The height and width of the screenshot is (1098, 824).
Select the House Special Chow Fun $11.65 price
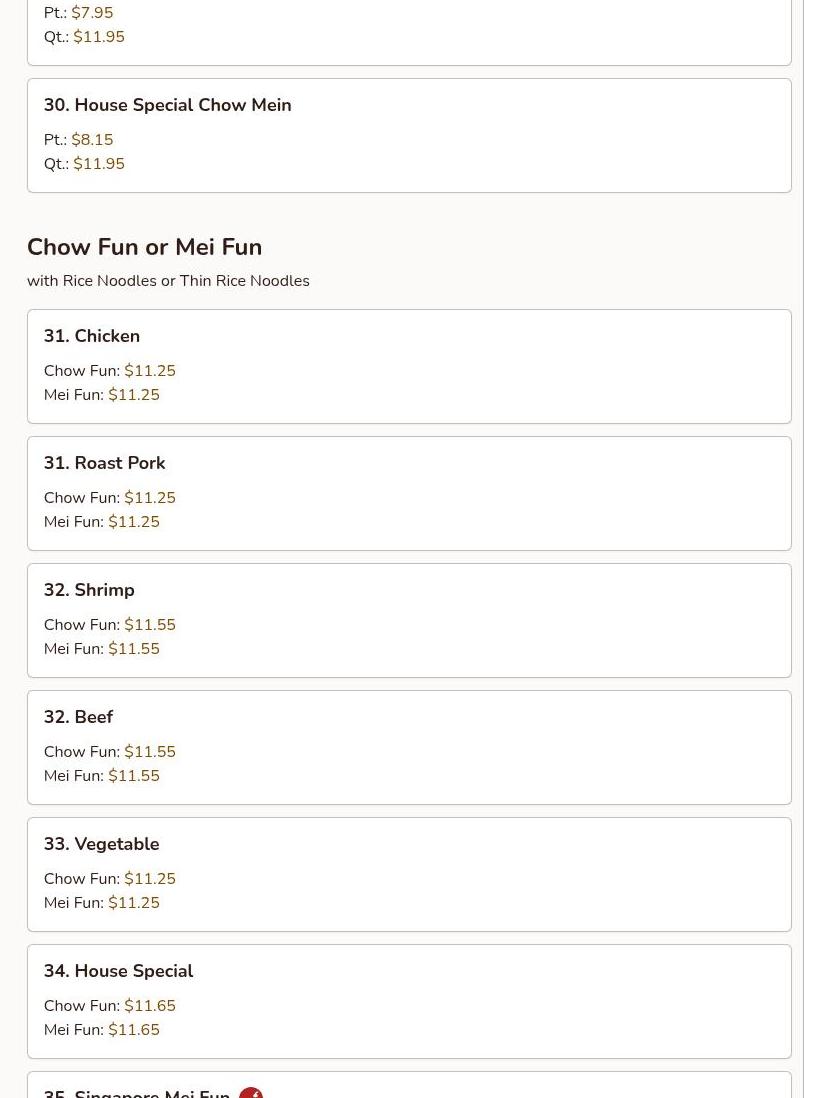click(149, 1006)
